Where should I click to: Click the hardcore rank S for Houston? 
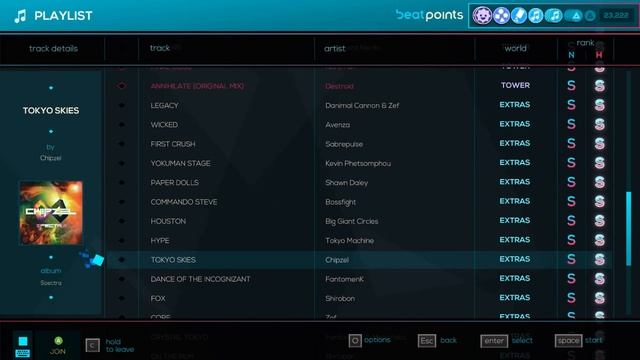pyautogui.click(x=599, y=220)
